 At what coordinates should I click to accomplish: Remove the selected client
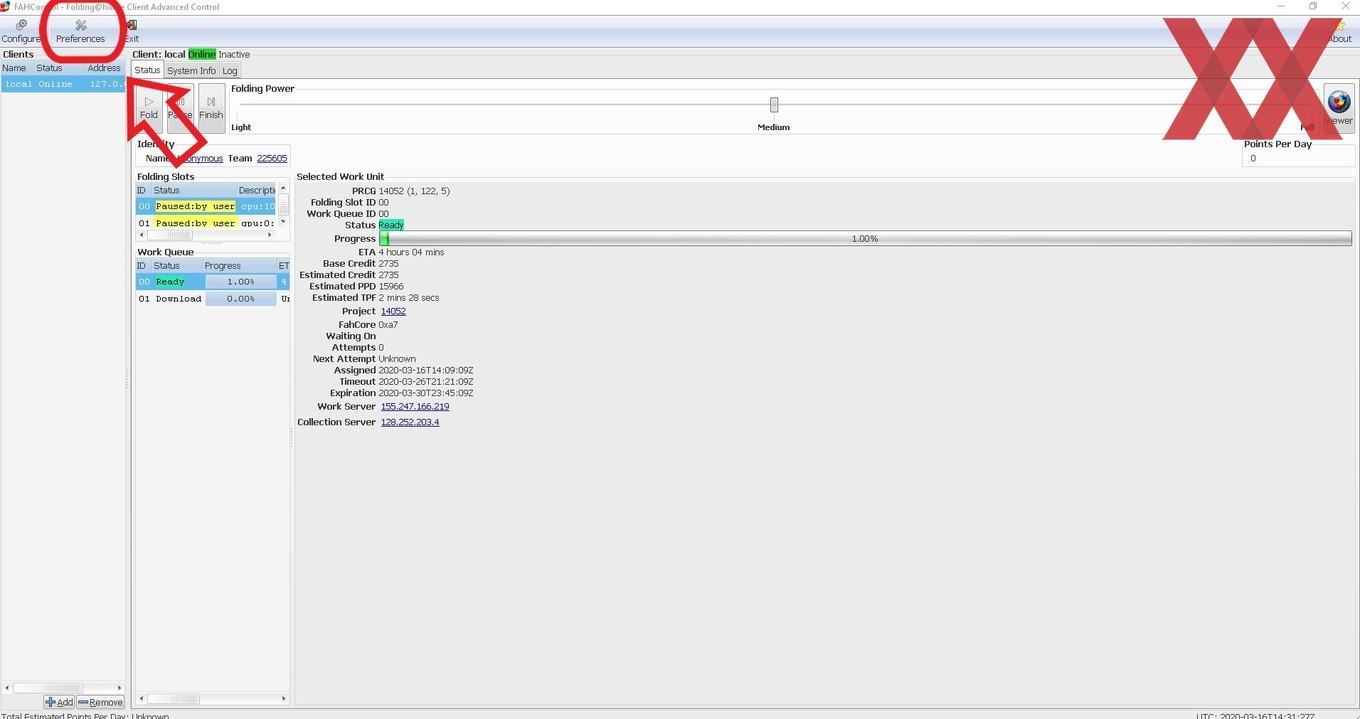(100, 702)
